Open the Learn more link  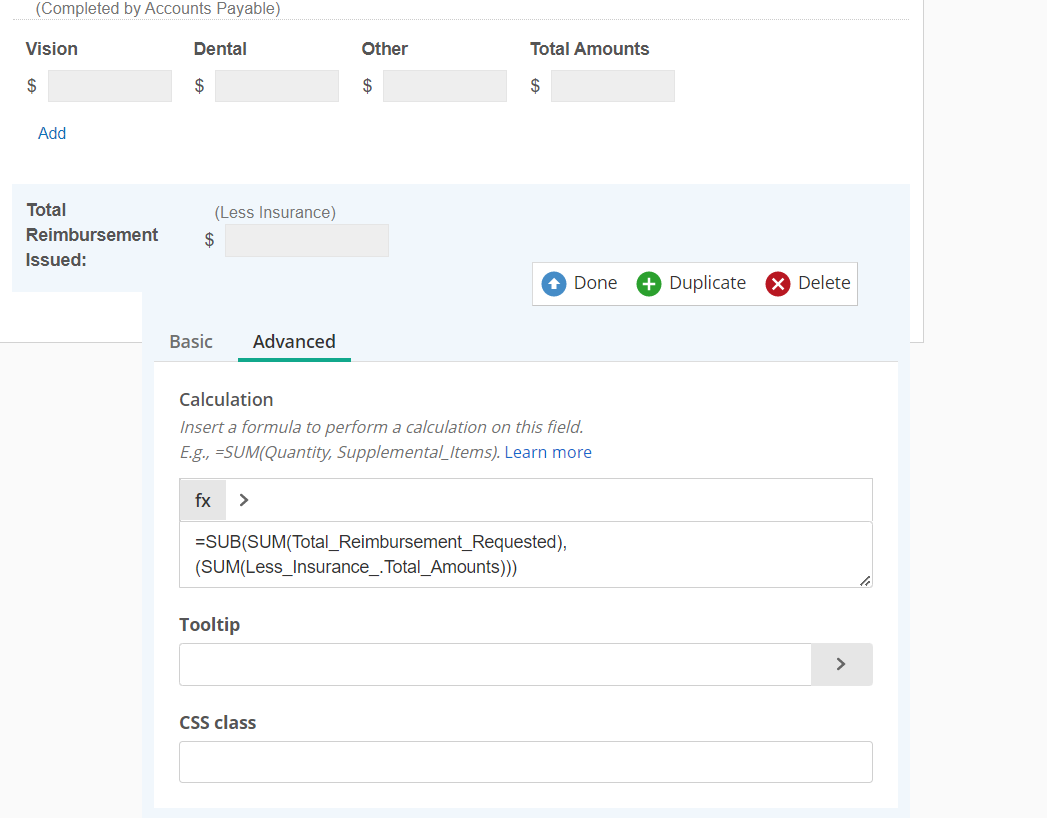click(548, 452)
